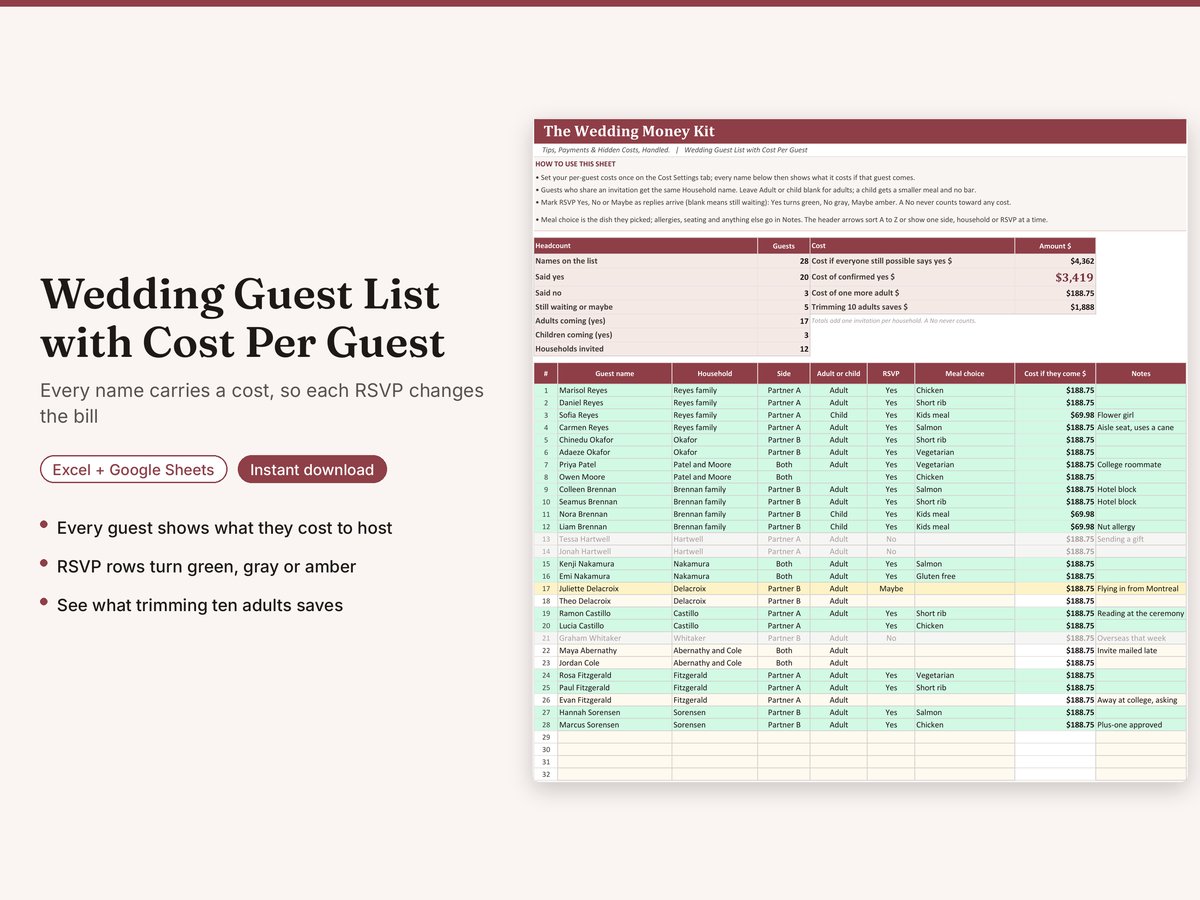Click the $4,362 amount cell
Screen dimensions: 1200x900
(x=1055, y=260)
